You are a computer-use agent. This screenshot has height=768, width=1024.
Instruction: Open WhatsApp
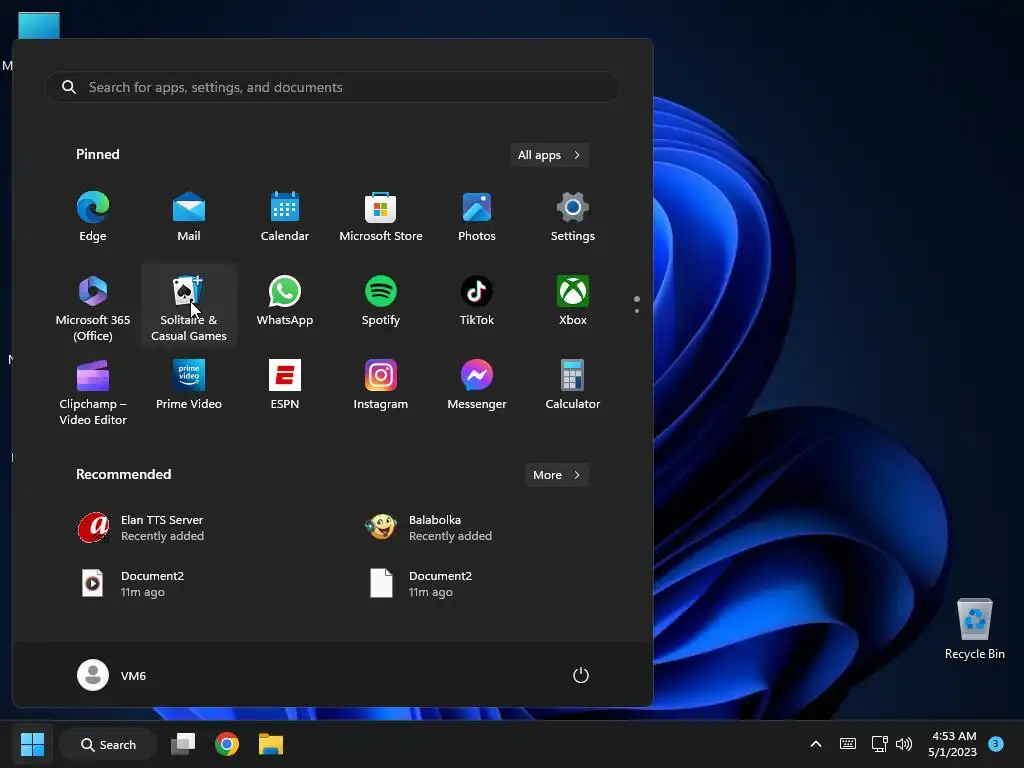tap(285, 302)
